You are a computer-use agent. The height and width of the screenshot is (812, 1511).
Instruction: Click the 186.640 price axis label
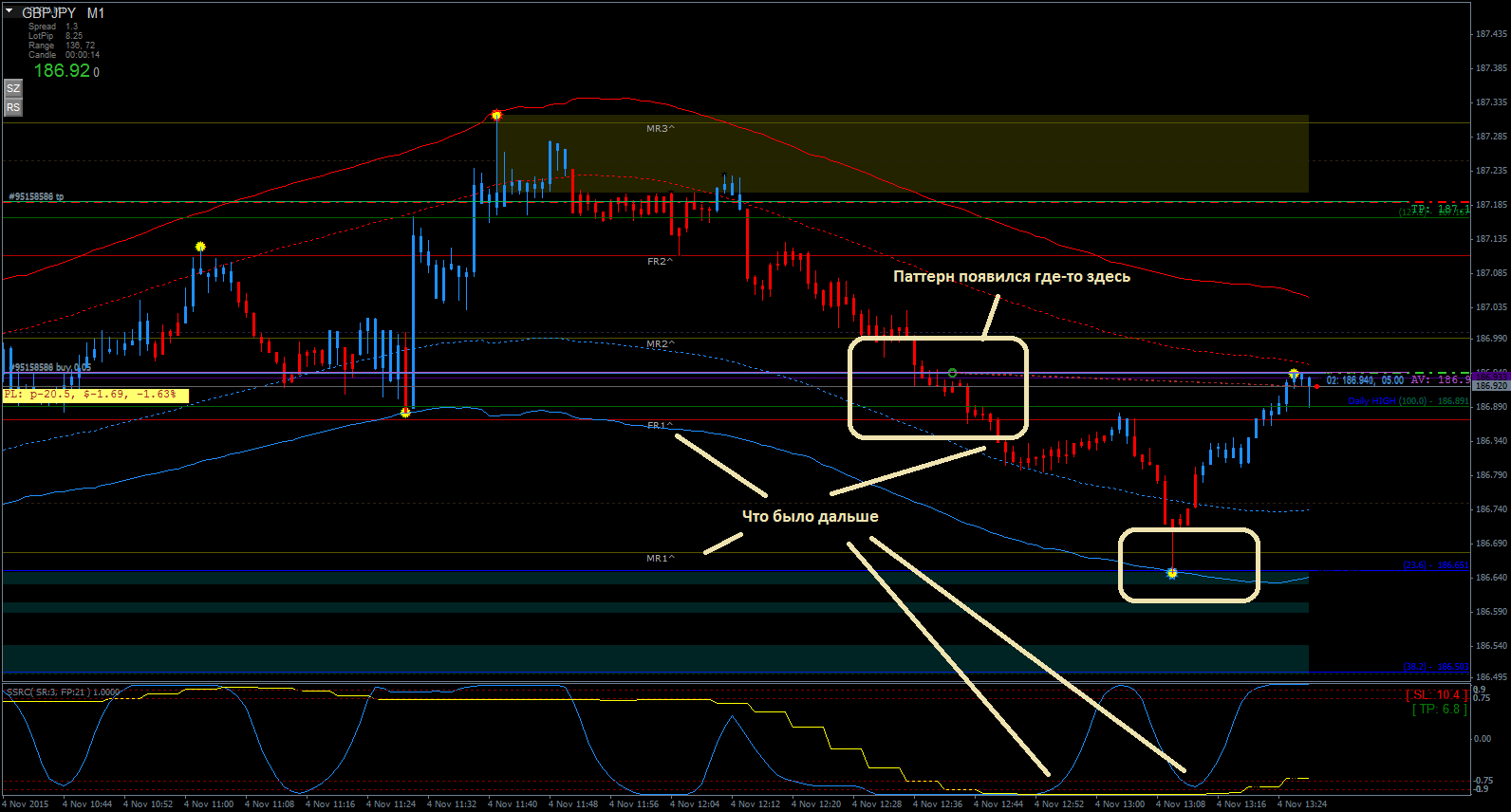click(x=1491, y=578)
